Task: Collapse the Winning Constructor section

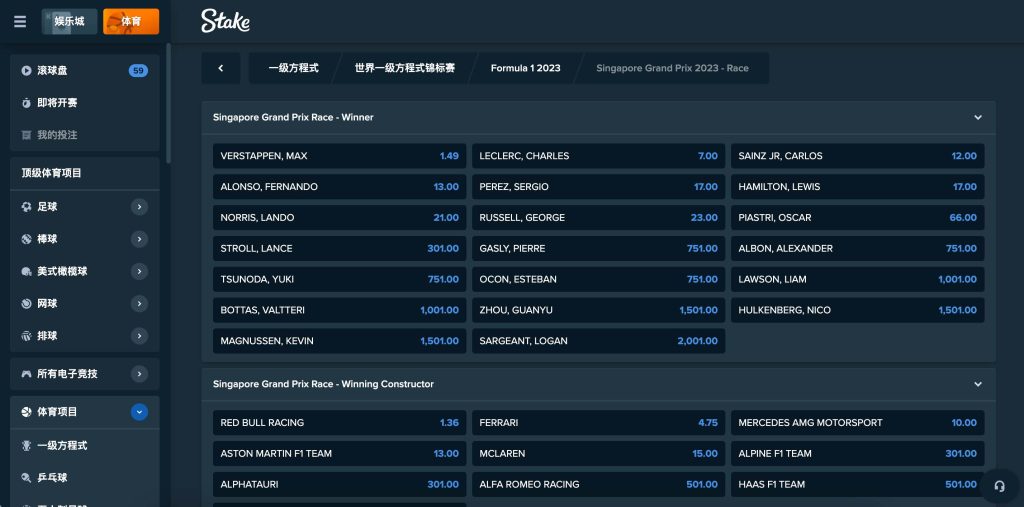Action: [978, 384]
